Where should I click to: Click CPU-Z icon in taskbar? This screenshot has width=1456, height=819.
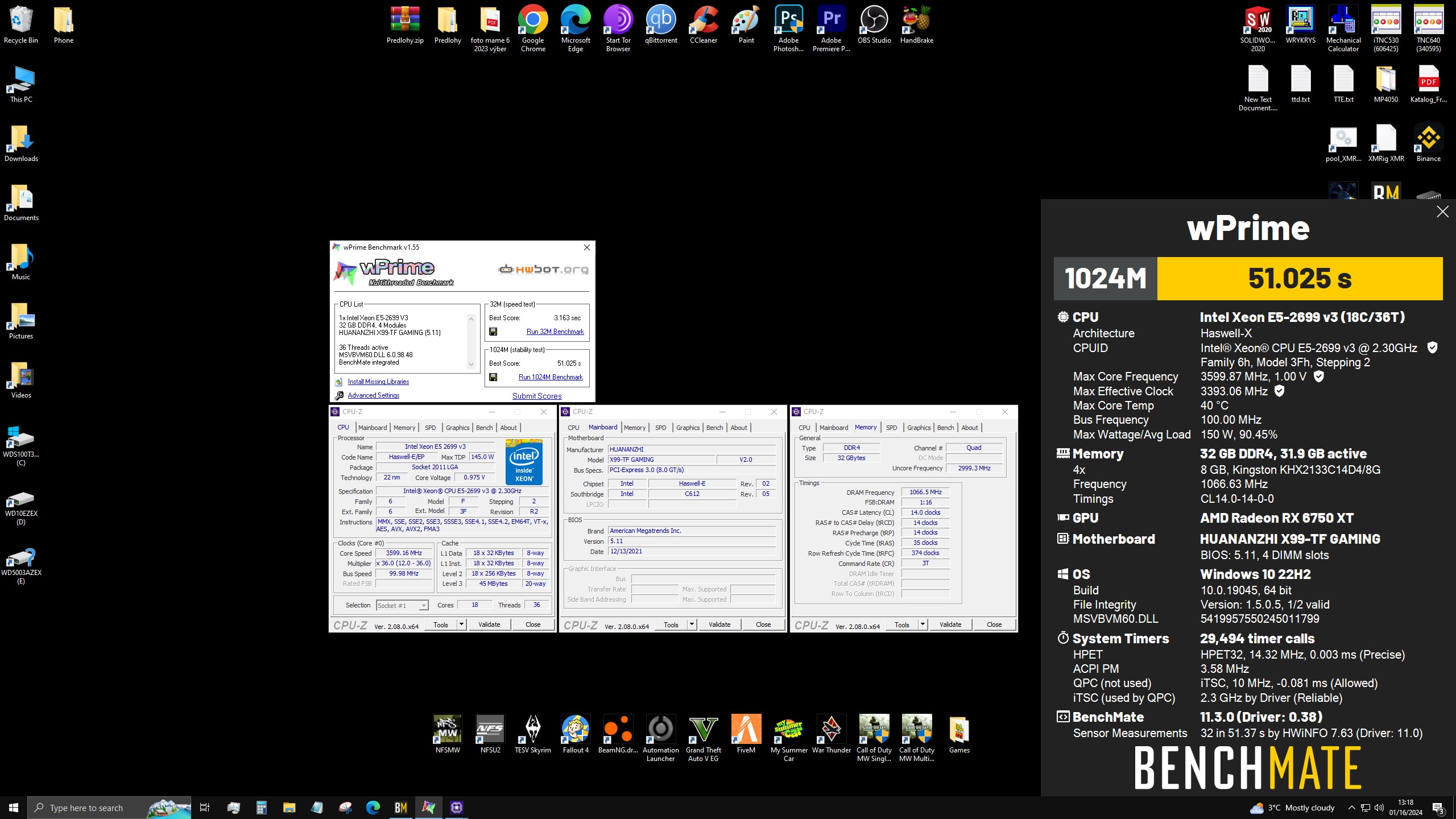[x=457, y=808]
